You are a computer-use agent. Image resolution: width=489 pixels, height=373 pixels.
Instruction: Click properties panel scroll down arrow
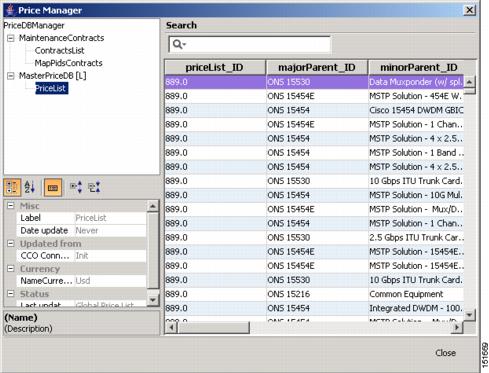153,300
